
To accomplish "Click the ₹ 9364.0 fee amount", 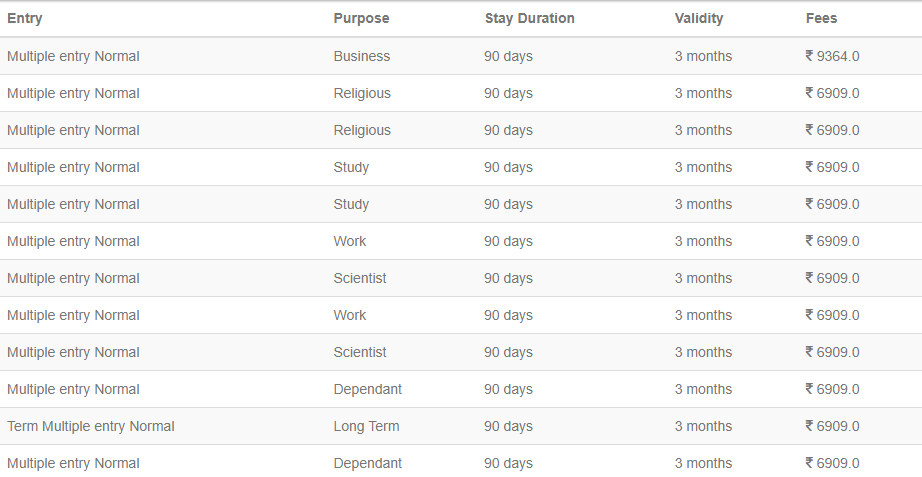I will [x=832, y=56].
